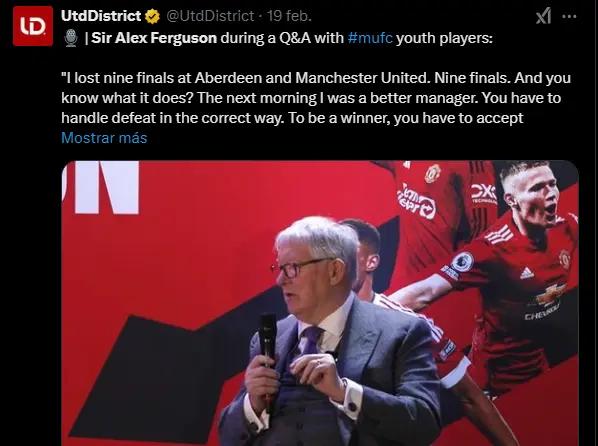Open Grok actions icon on the tweet

tap(543, 16)
